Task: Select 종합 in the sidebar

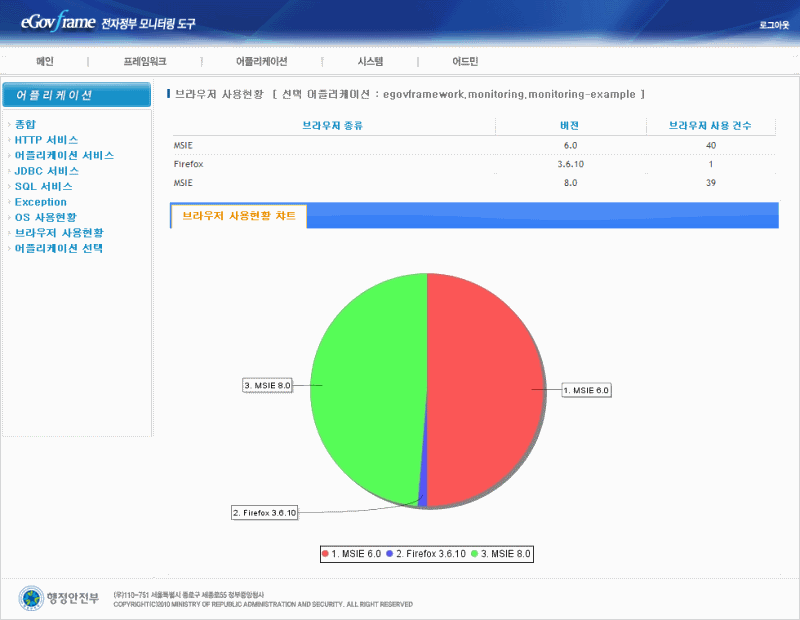Action: tap(25, 125)
